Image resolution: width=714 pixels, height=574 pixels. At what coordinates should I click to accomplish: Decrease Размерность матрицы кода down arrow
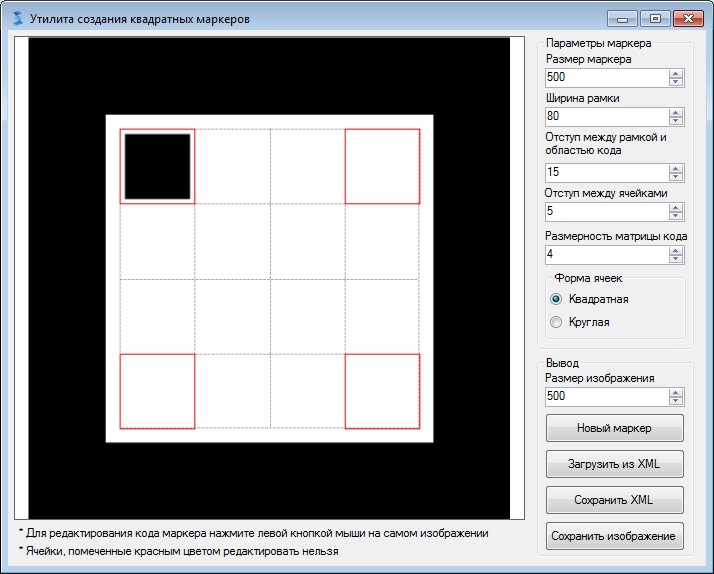pyautogui.click(x=676, y=259)
